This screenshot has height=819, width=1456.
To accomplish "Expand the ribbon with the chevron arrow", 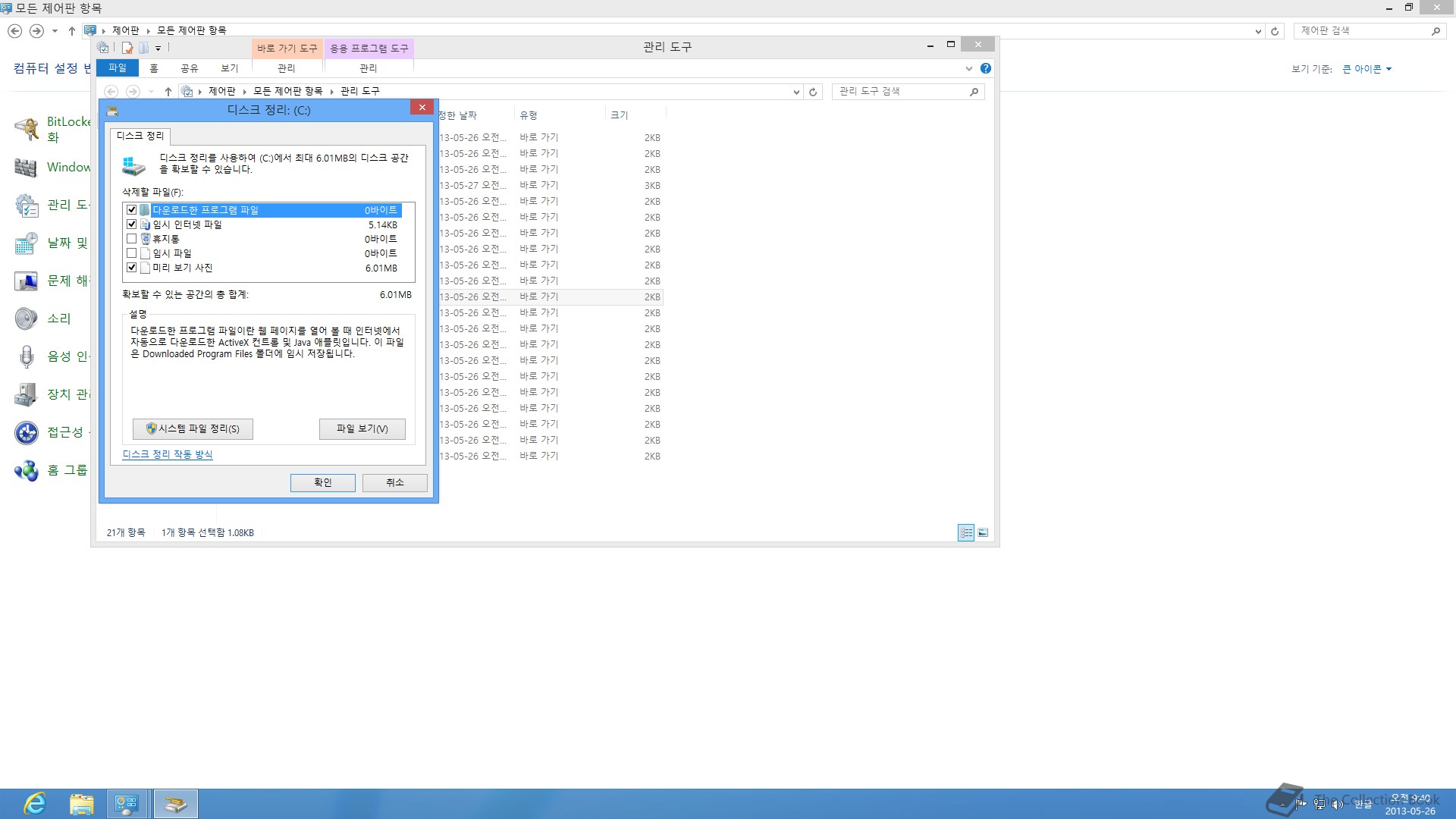I will coord(968,68).
